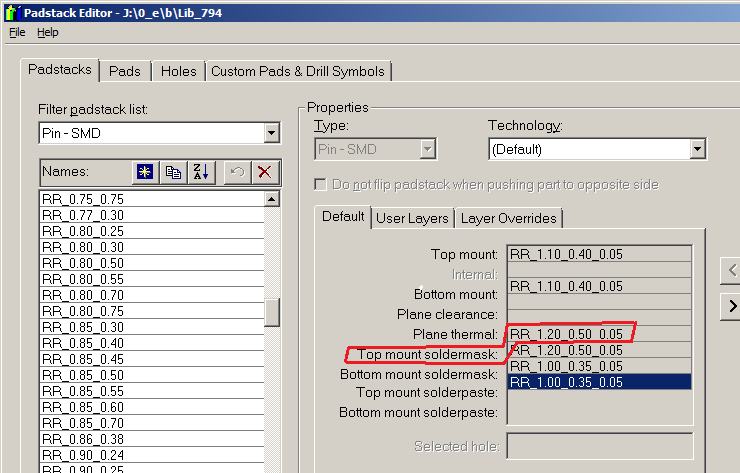
Task: Select RR_0.85_0.30 in names list
Action: pyautogui.click(x=152, y=328)
